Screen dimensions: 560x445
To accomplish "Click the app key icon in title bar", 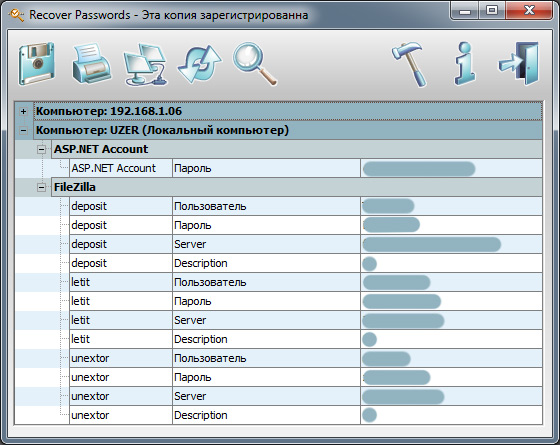I will coord(16,15).
